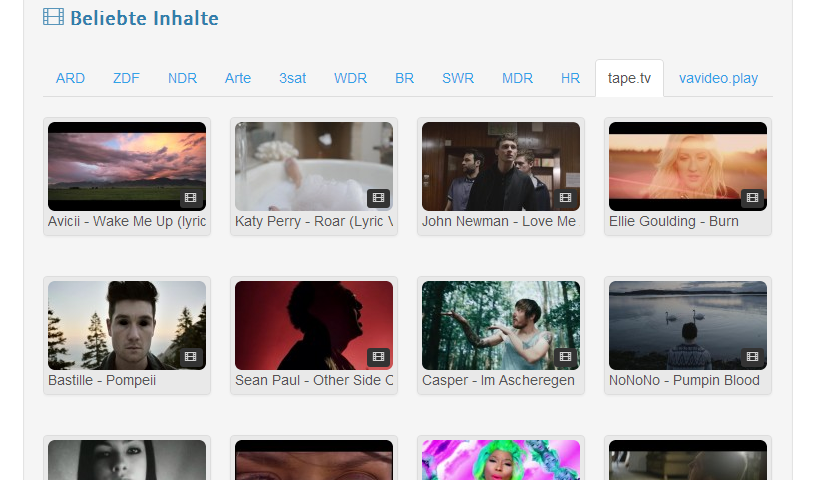Screen dimensions: 817x480
Task: Click film icon on Ellie Goulding thumbnail
Action: 752,198
